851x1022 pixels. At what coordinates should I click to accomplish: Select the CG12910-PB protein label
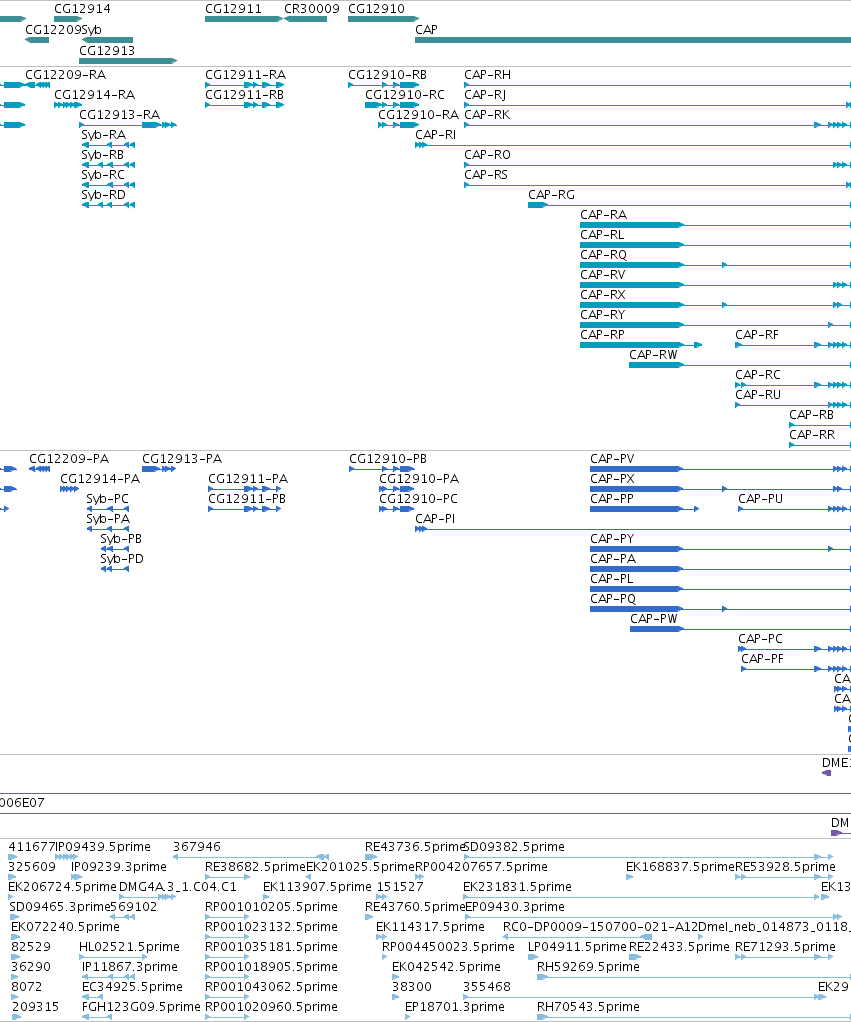pyautogui.click(x=388, y=458)
